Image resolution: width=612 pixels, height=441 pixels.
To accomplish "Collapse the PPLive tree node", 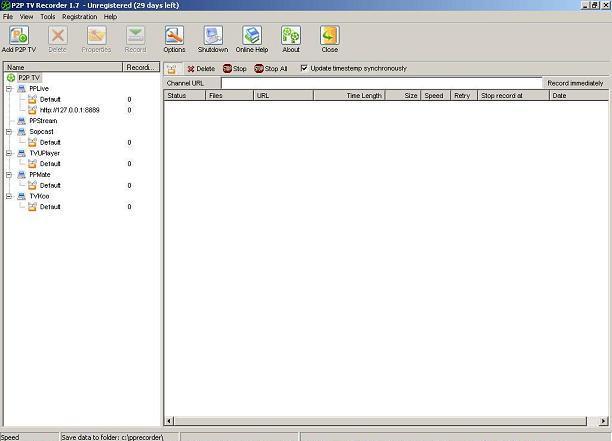I will (x=9, y=89).
